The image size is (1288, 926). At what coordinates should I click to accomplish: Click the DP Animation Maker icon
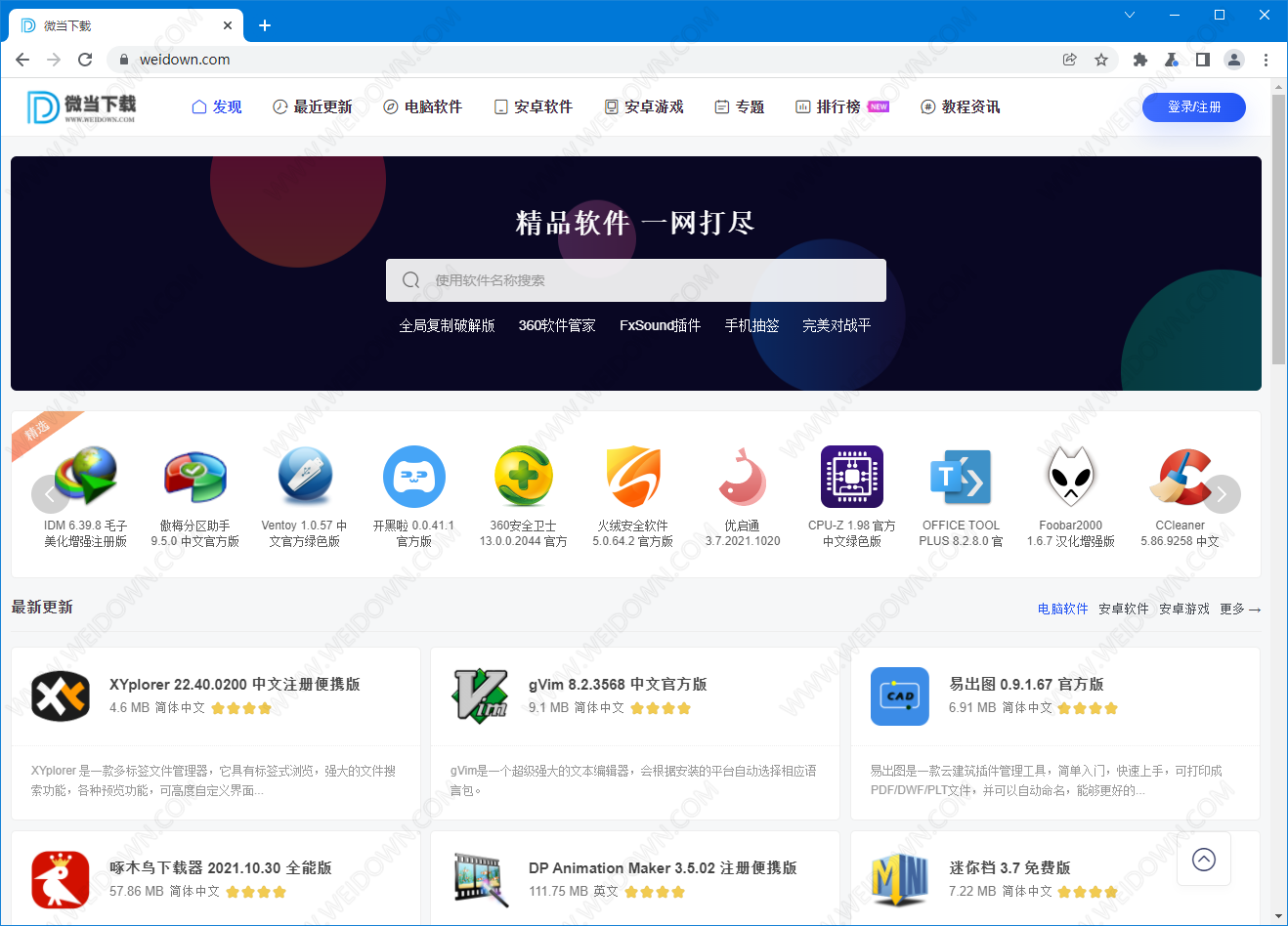tap(480, 879)
